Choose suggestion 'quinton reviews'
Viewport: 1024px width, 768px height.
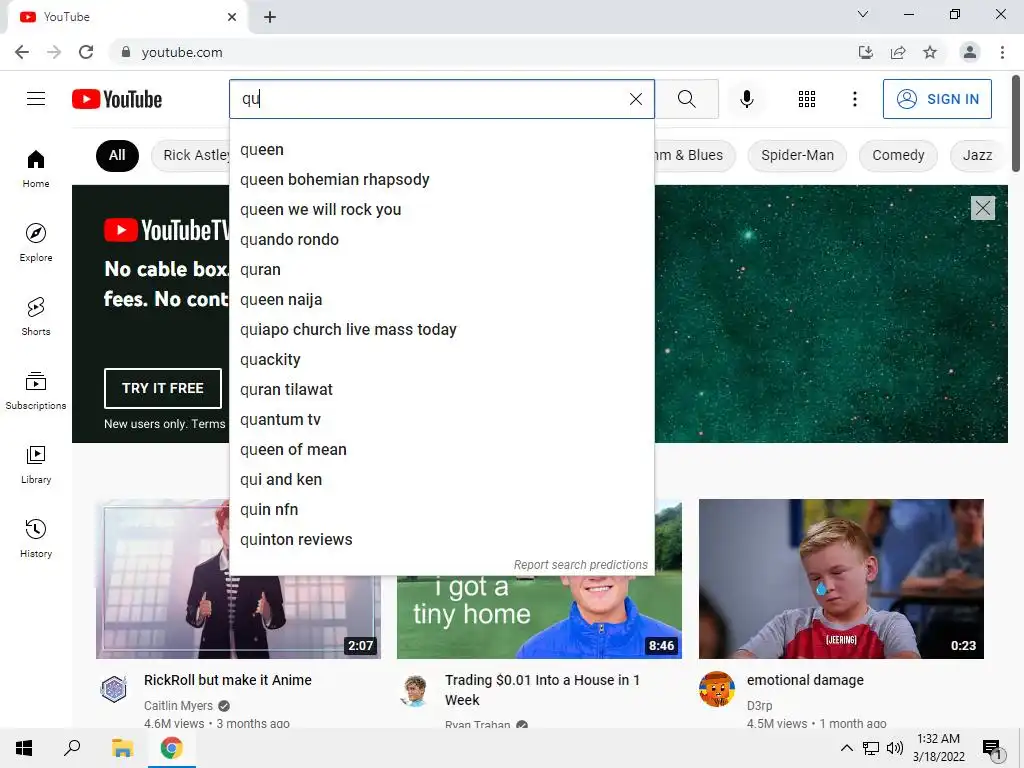tap(441, 540)
